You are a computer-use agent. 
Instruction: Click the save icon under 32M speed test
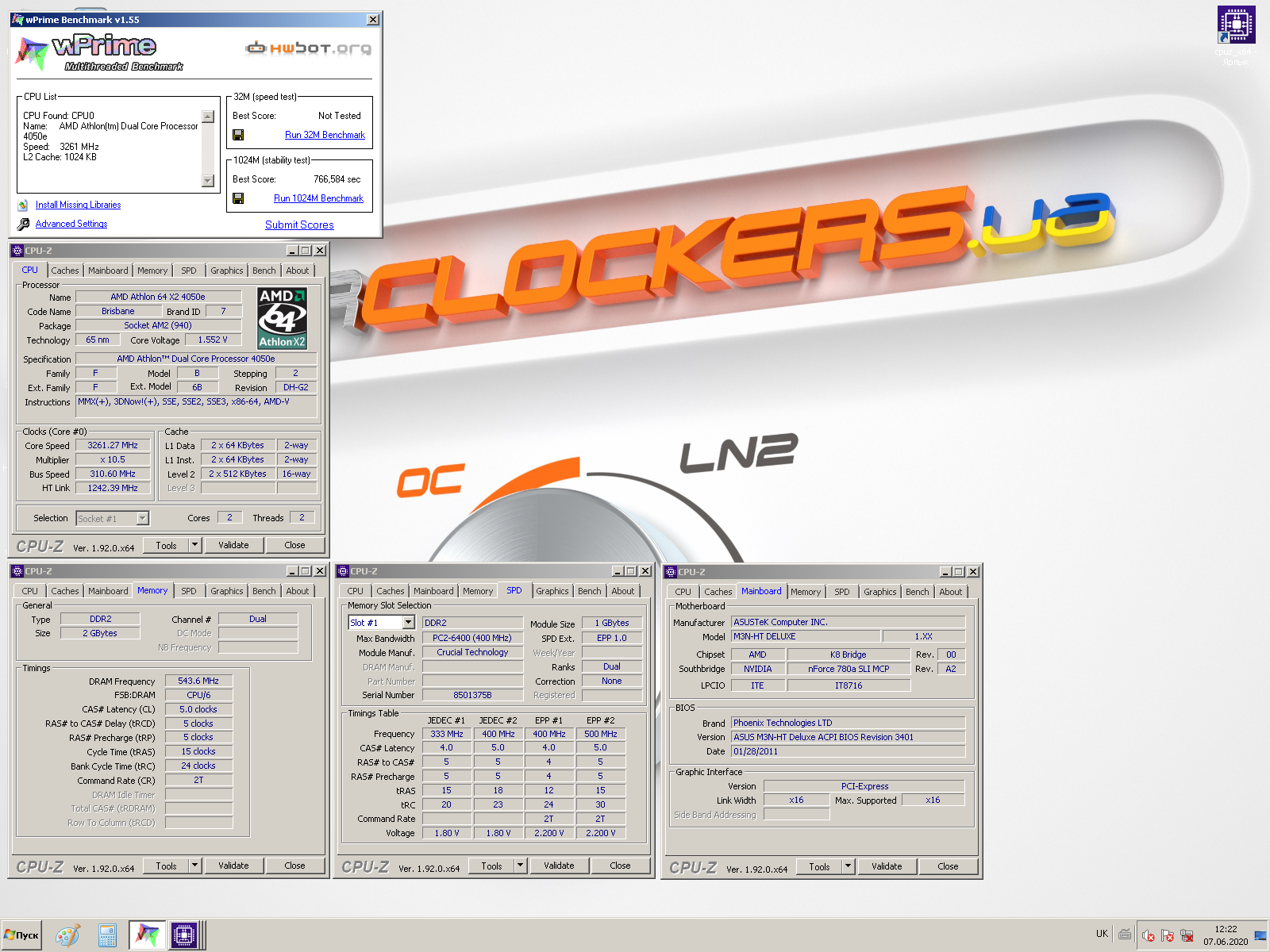(x=238, y=135)
